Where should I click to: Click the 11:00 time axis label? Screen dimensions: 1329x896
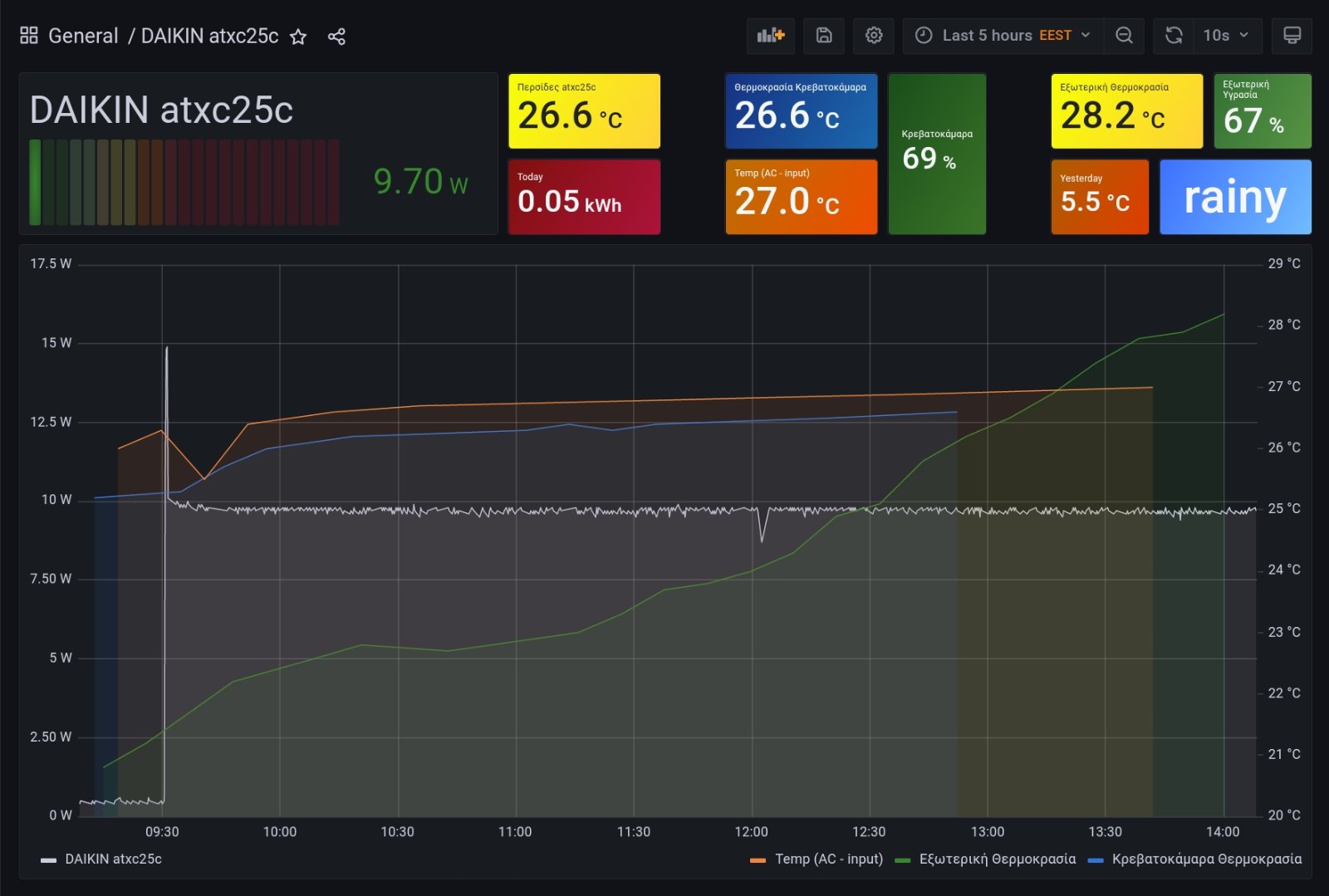pos(515,831)
